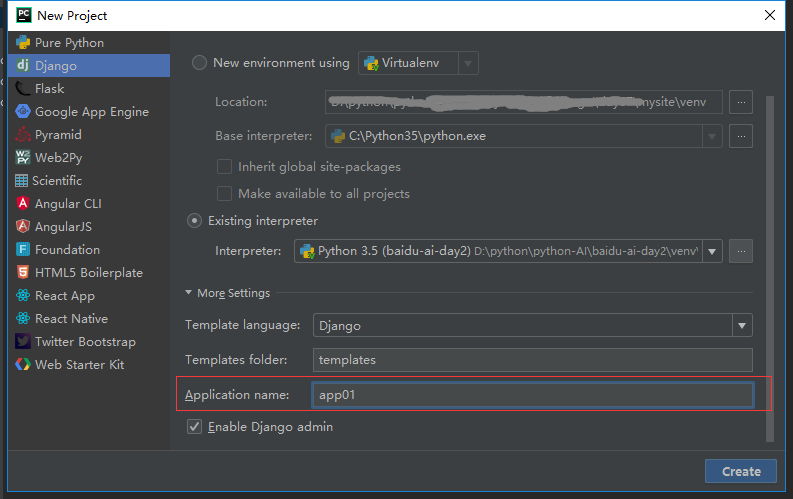Browse for venv Location folder
This screenshot has width=793, height=499.
(x=741, y=102)
